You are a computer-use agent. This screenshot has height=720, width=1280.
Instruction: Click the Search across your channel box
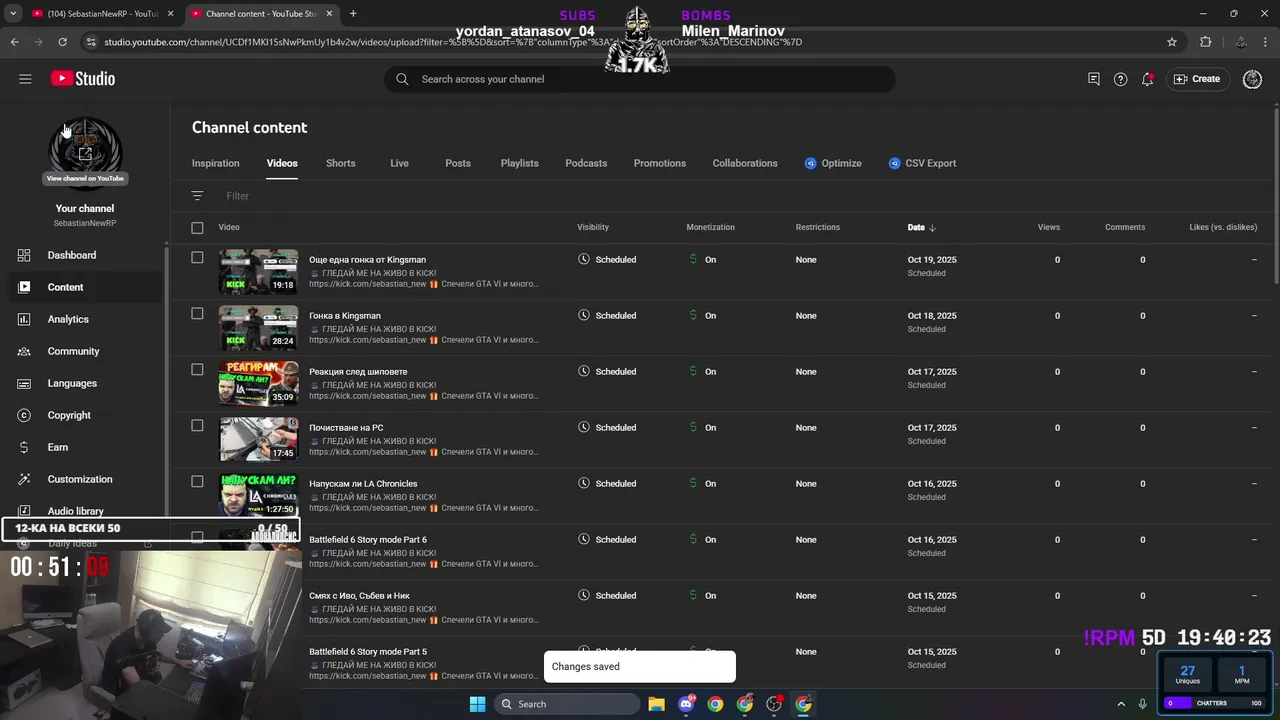(640, 79)
